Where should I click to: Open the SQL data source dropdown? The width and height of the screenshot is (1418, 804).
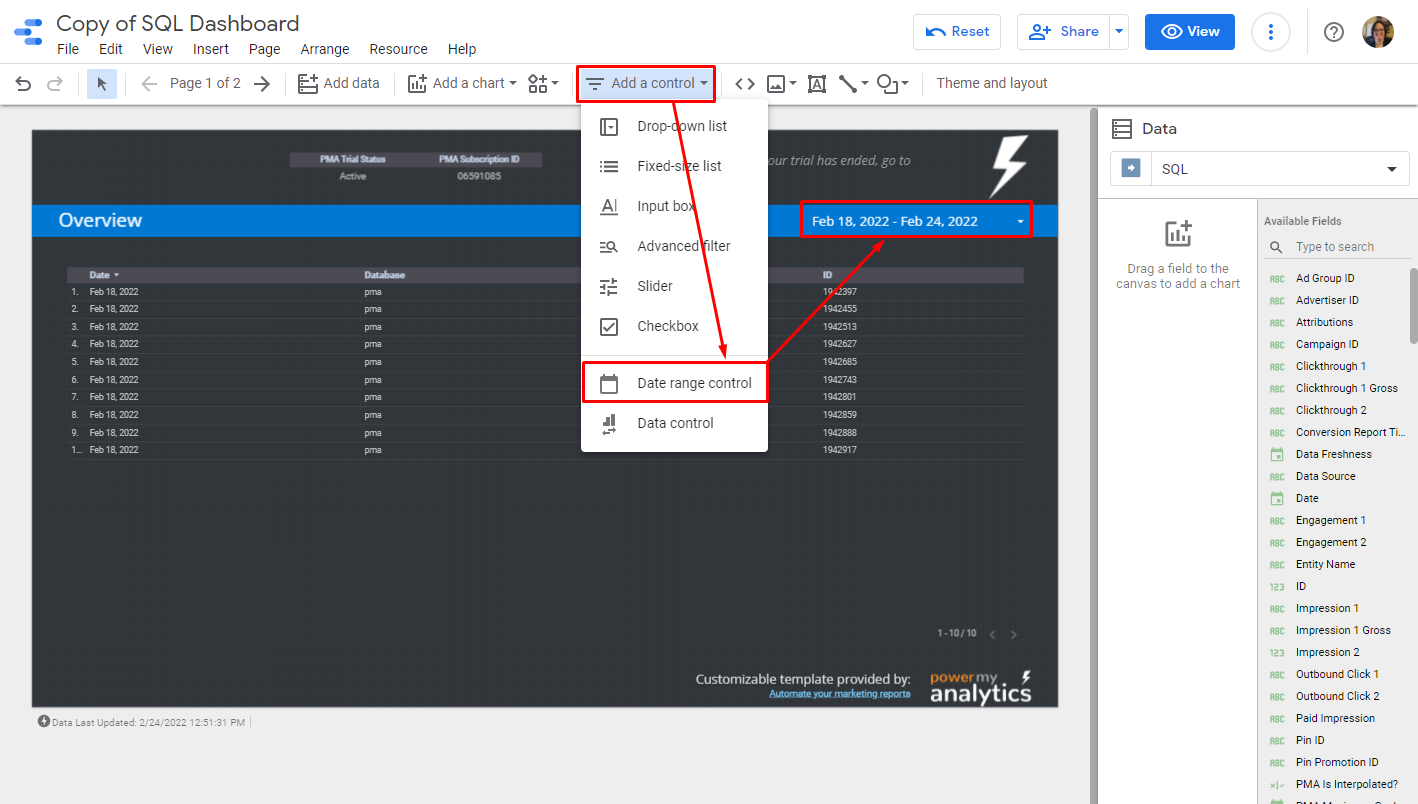tap(1260, 169)
